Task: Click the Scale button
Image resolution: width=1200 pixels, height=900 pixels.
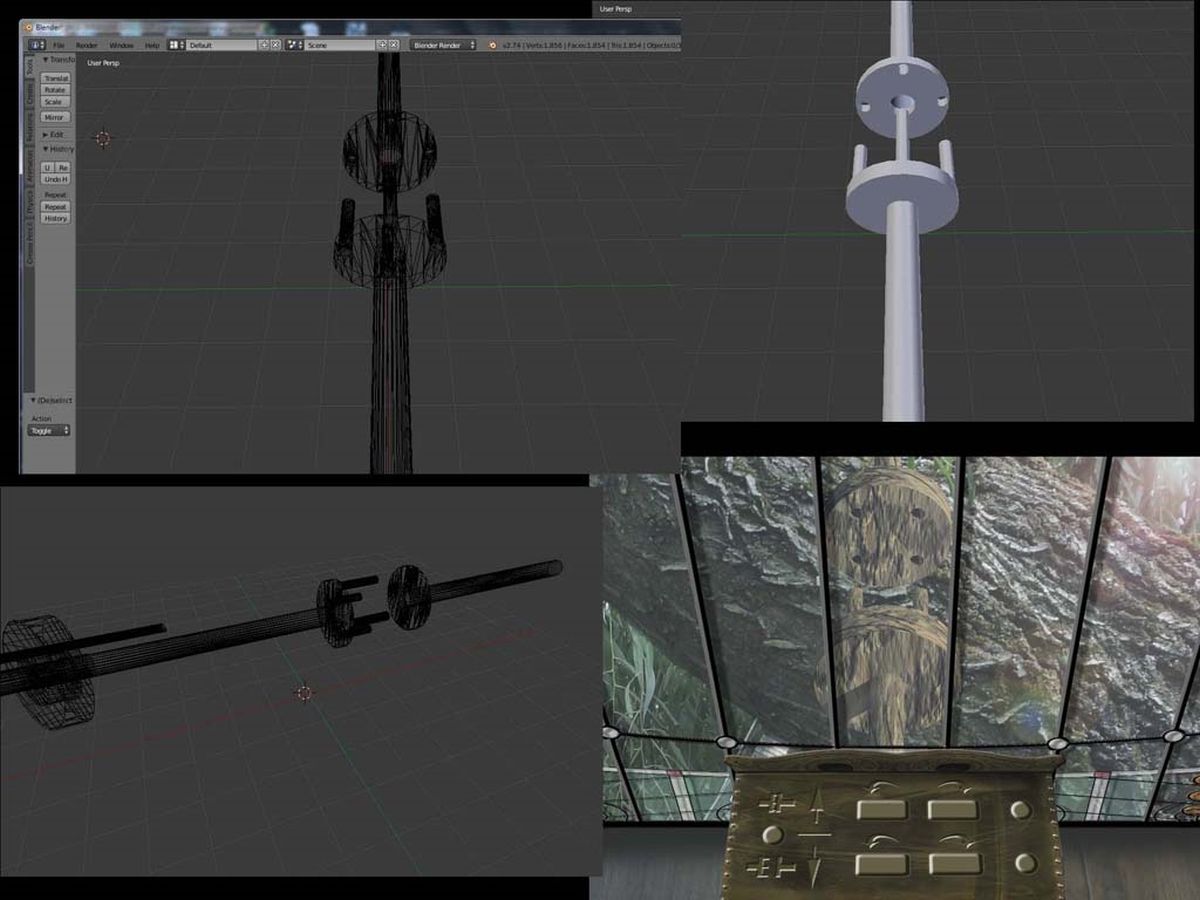Action: coord(56,102)
